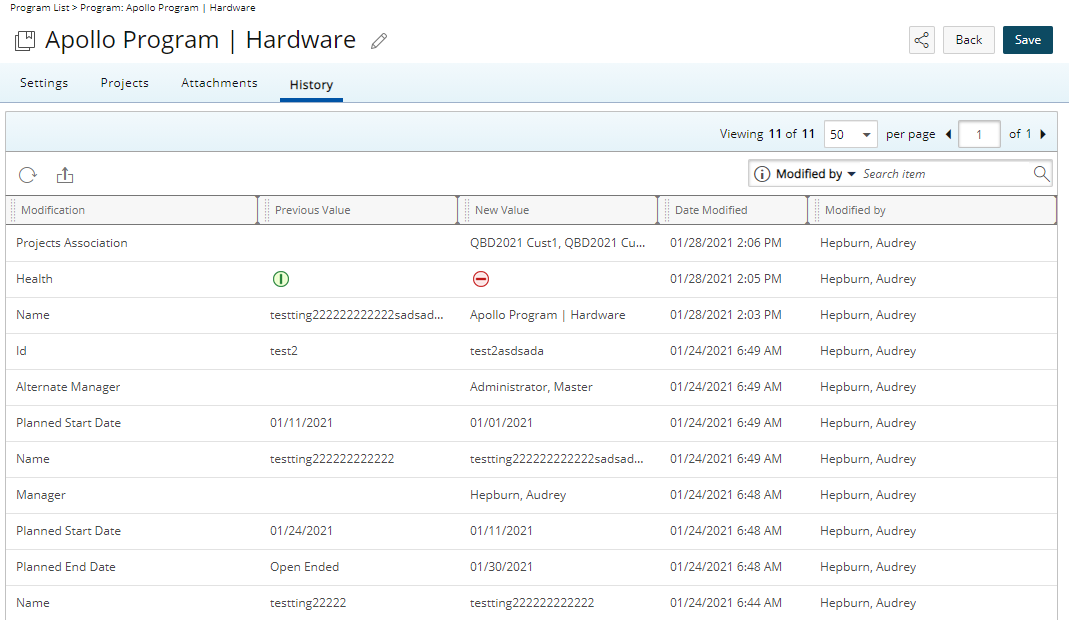Screen dimensions: 1069x622
Task: Switch to the Settings tab
Action: 44,83
